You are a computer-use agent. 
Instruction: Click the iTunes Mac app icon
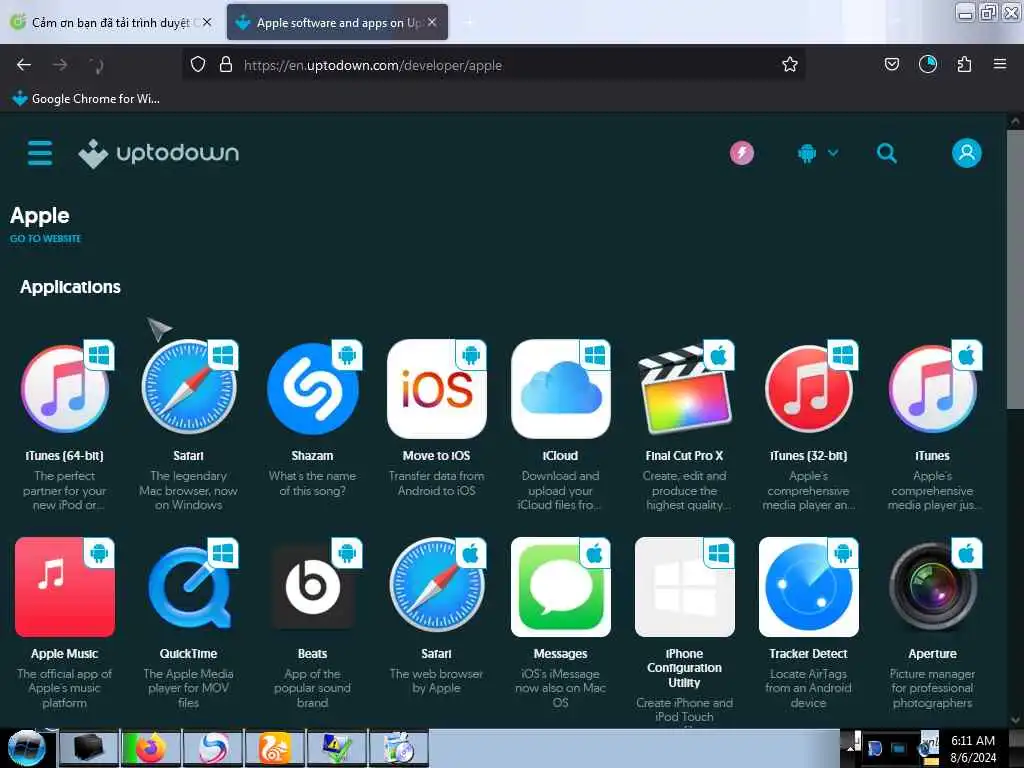click(933, 389)
